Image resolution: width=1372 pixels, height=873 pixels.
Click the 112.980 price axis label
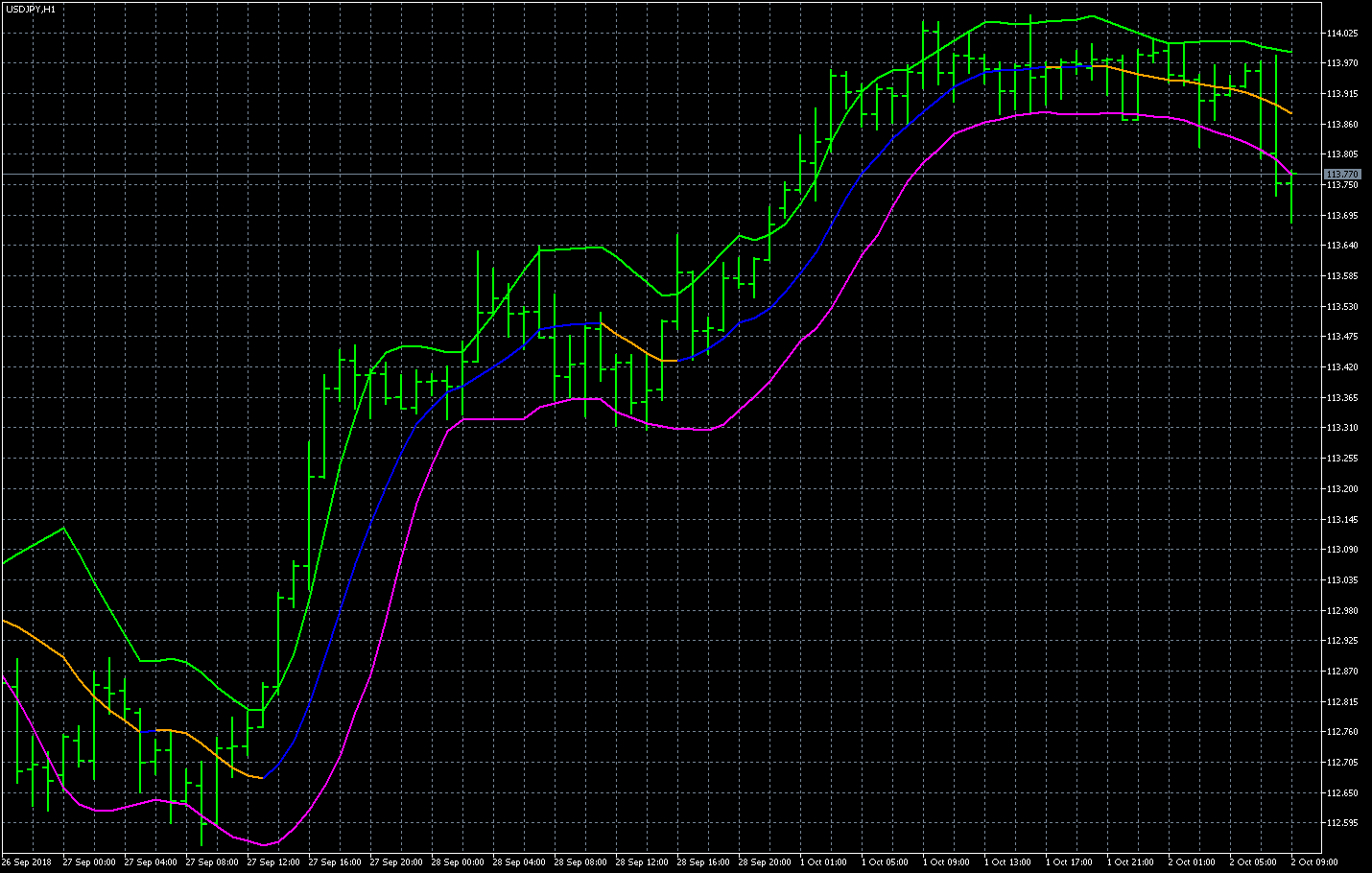click(x=1342, y=610)
